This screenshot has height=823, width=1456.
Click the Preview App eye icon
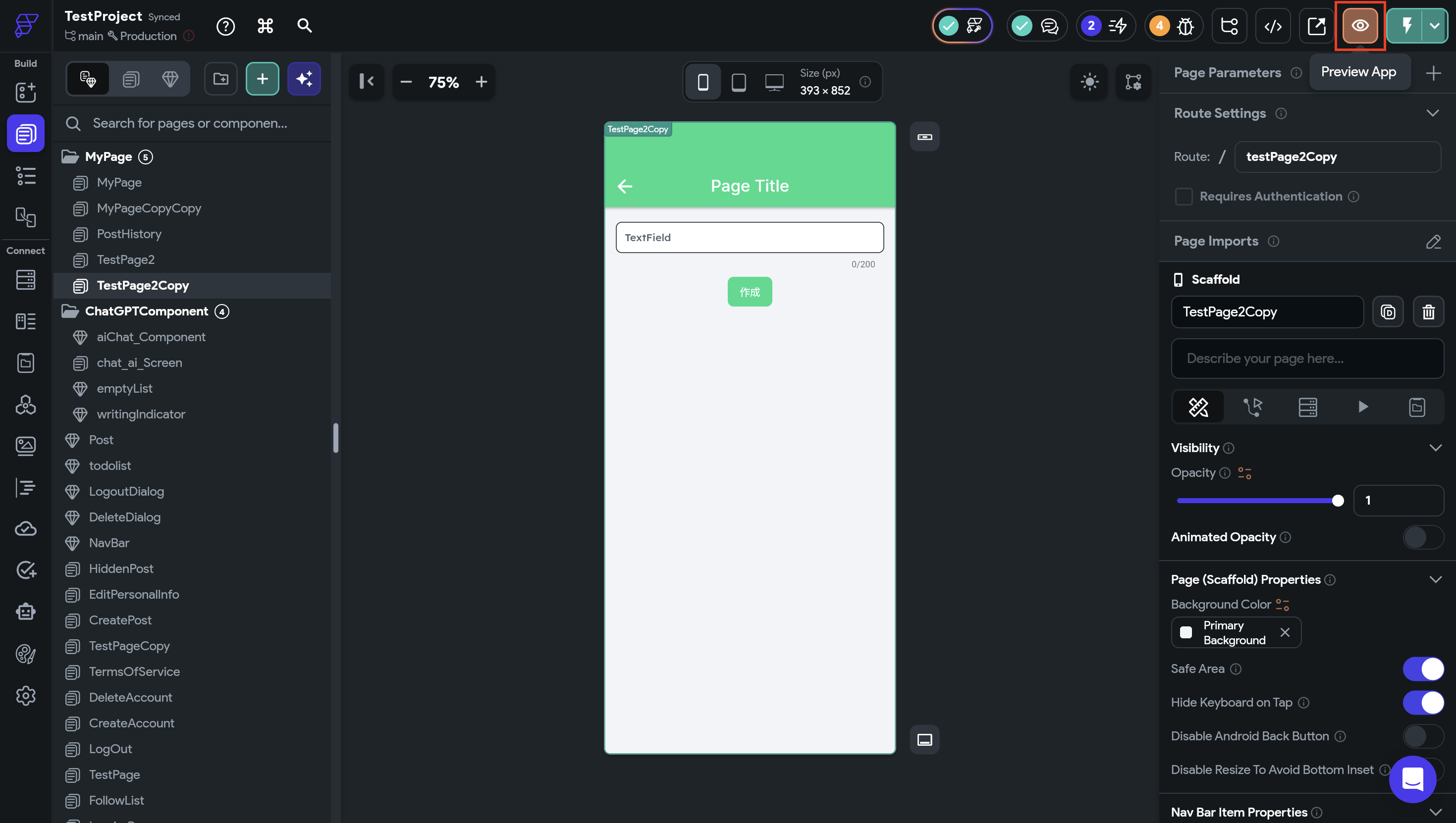click(x=1359, y=26)
